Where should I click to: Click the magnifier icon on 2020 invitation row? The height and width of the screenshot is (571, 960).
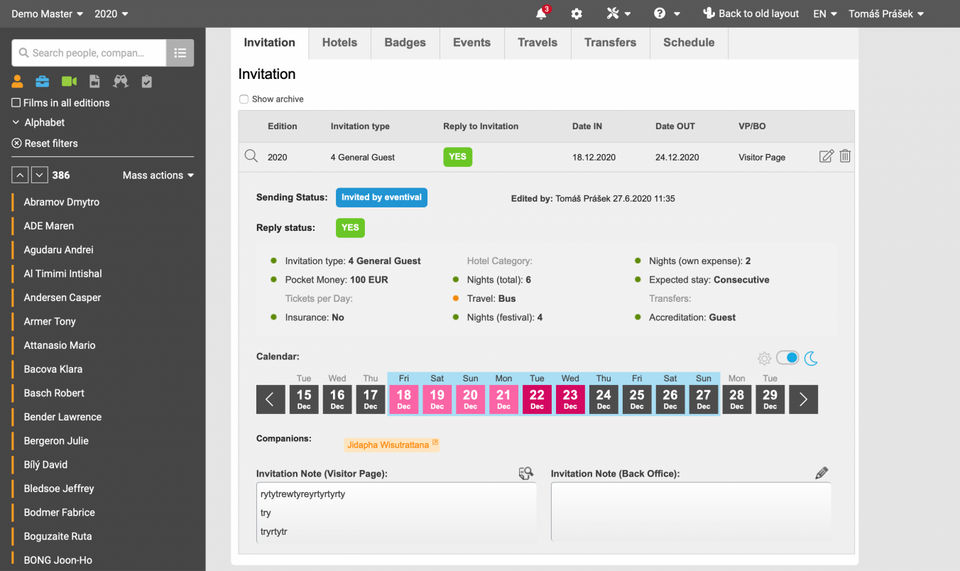251,156
